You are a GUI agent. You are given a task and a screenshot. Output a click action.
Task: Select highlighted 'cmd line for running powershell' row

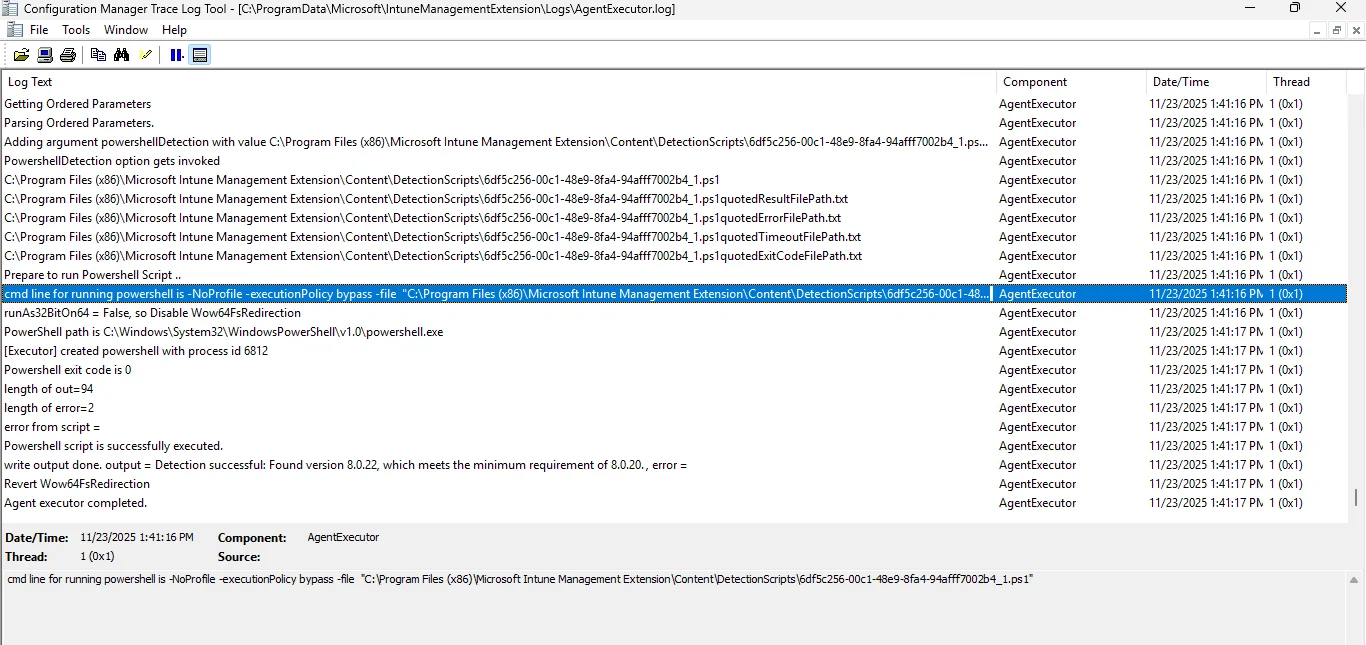pyautogui.click(x=674, y=294)
